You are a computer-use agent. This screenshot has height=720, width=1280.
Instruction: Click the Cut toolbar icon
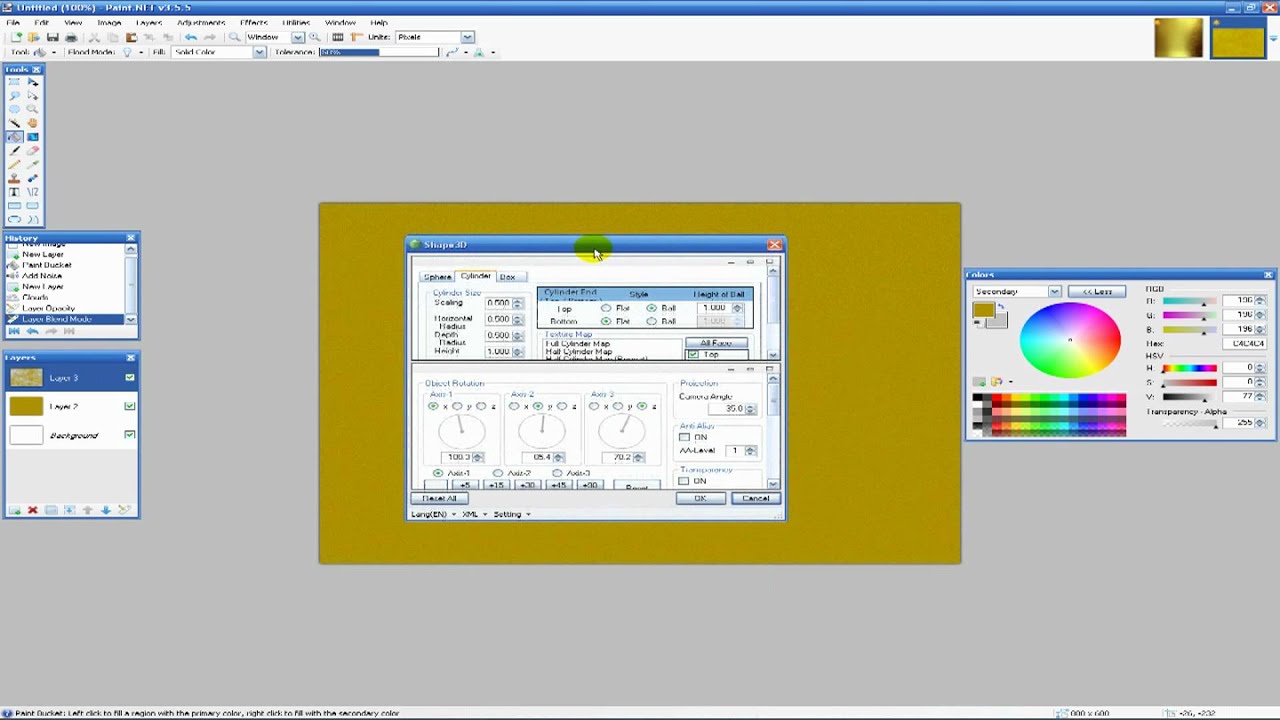coord(94,37)
